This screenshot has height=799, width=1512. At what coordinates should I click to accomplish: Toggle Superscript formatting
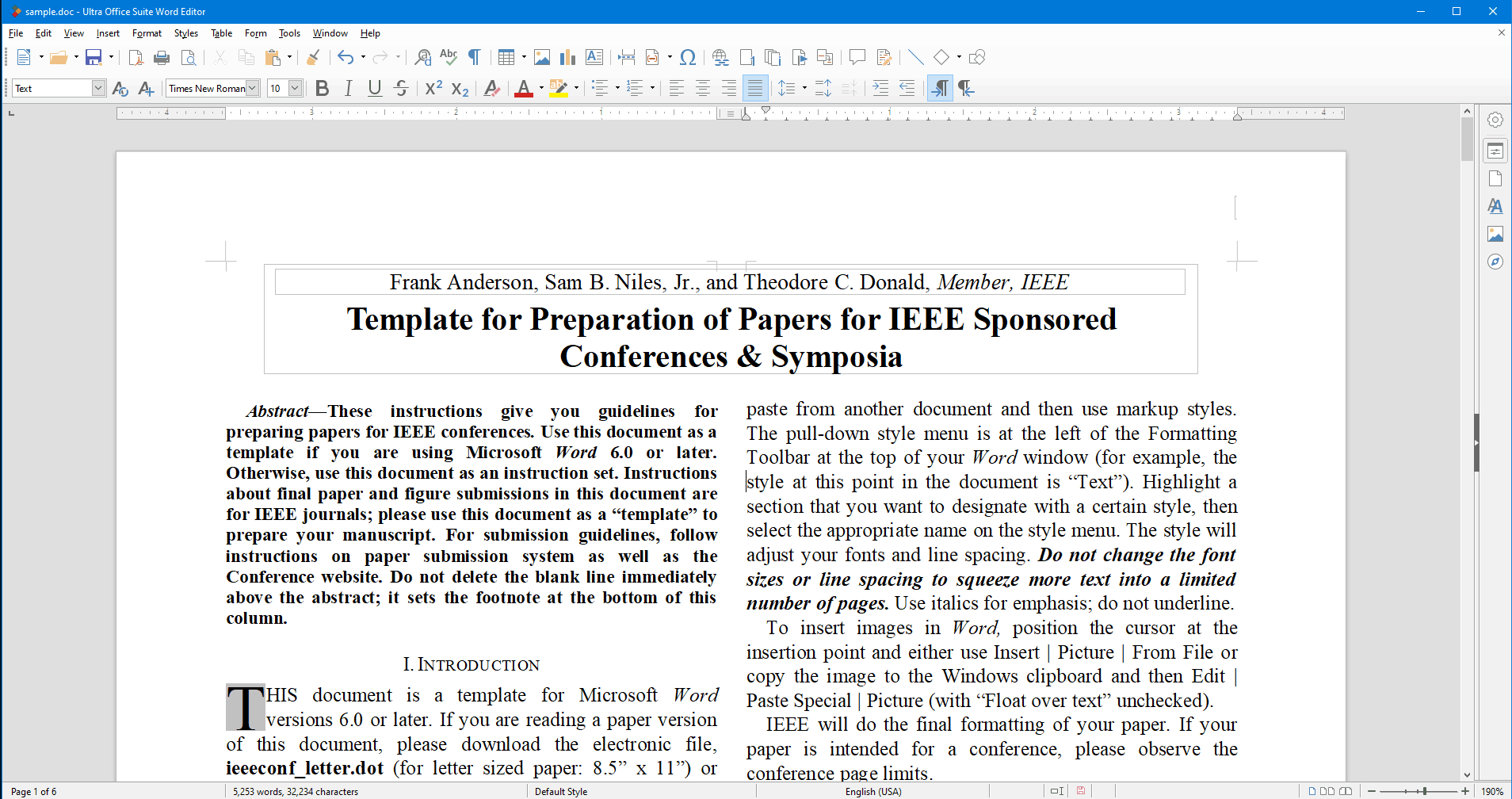(433, 88)
